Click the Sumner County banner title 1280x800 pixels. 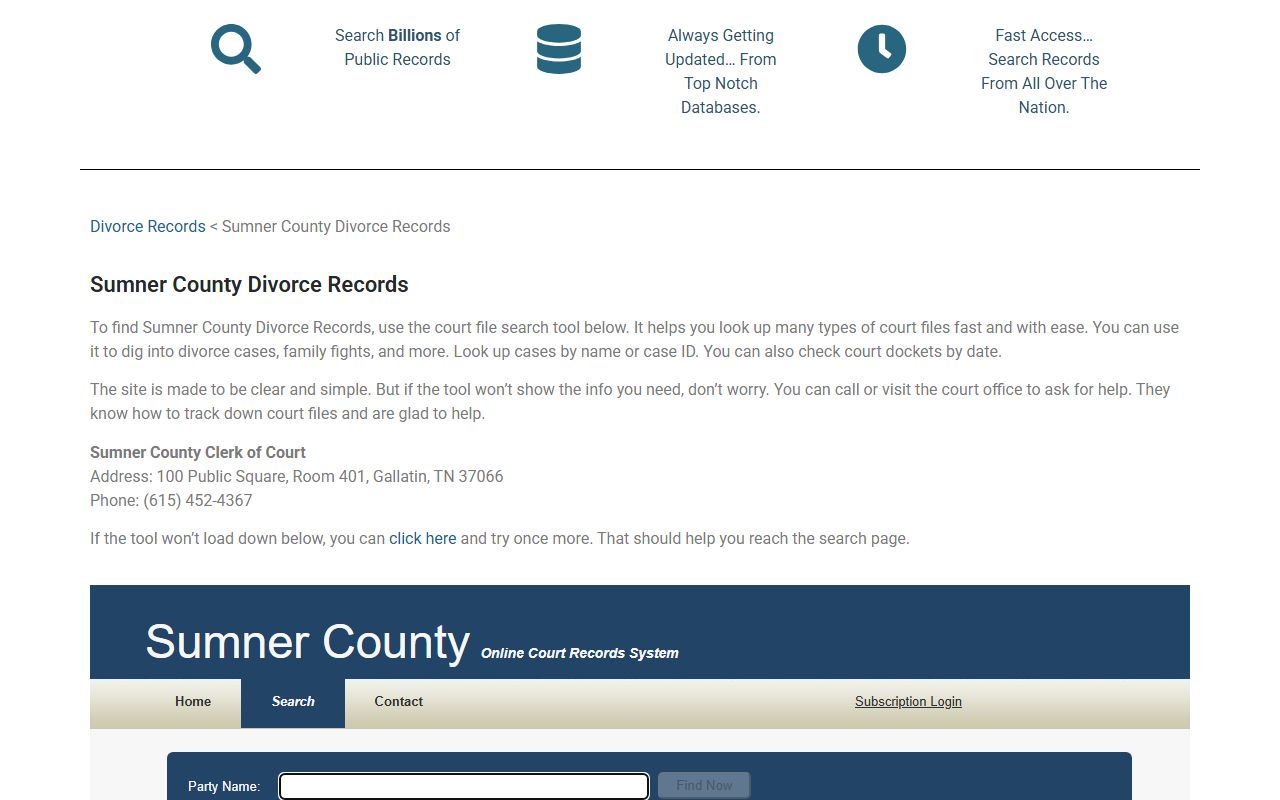pyautogui.click(x=308, y=641)
